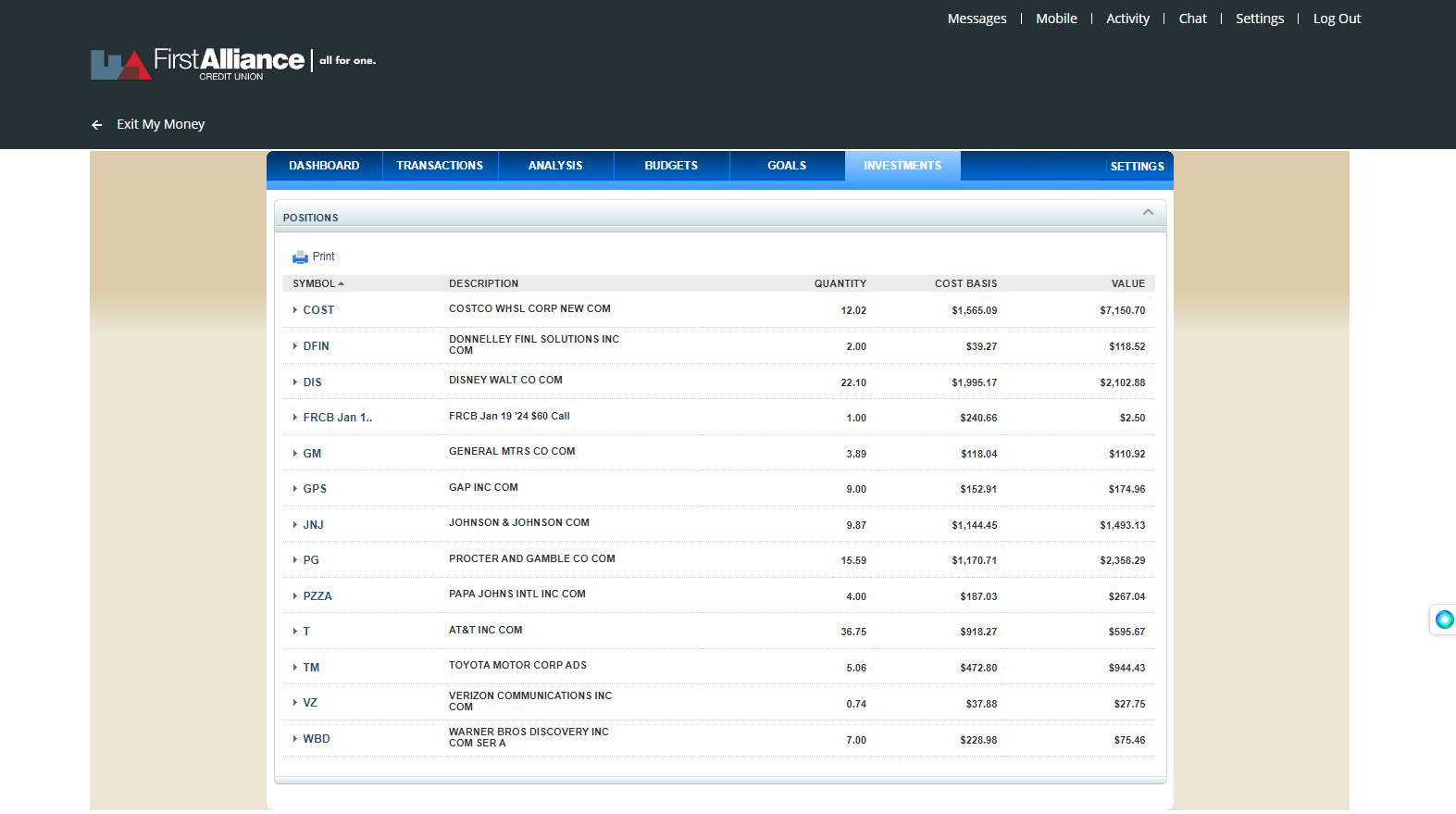Select the Investments tab

(902, 166)
